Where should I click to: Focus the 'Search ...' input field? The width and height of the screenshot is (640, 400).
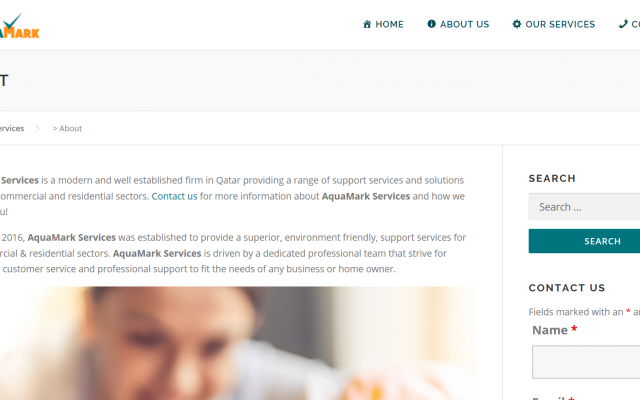(584, 207)
